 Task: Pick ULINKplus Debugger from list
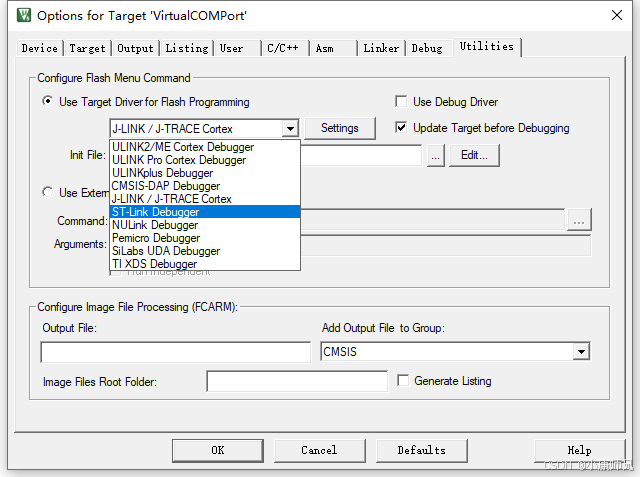pos(205,173)
